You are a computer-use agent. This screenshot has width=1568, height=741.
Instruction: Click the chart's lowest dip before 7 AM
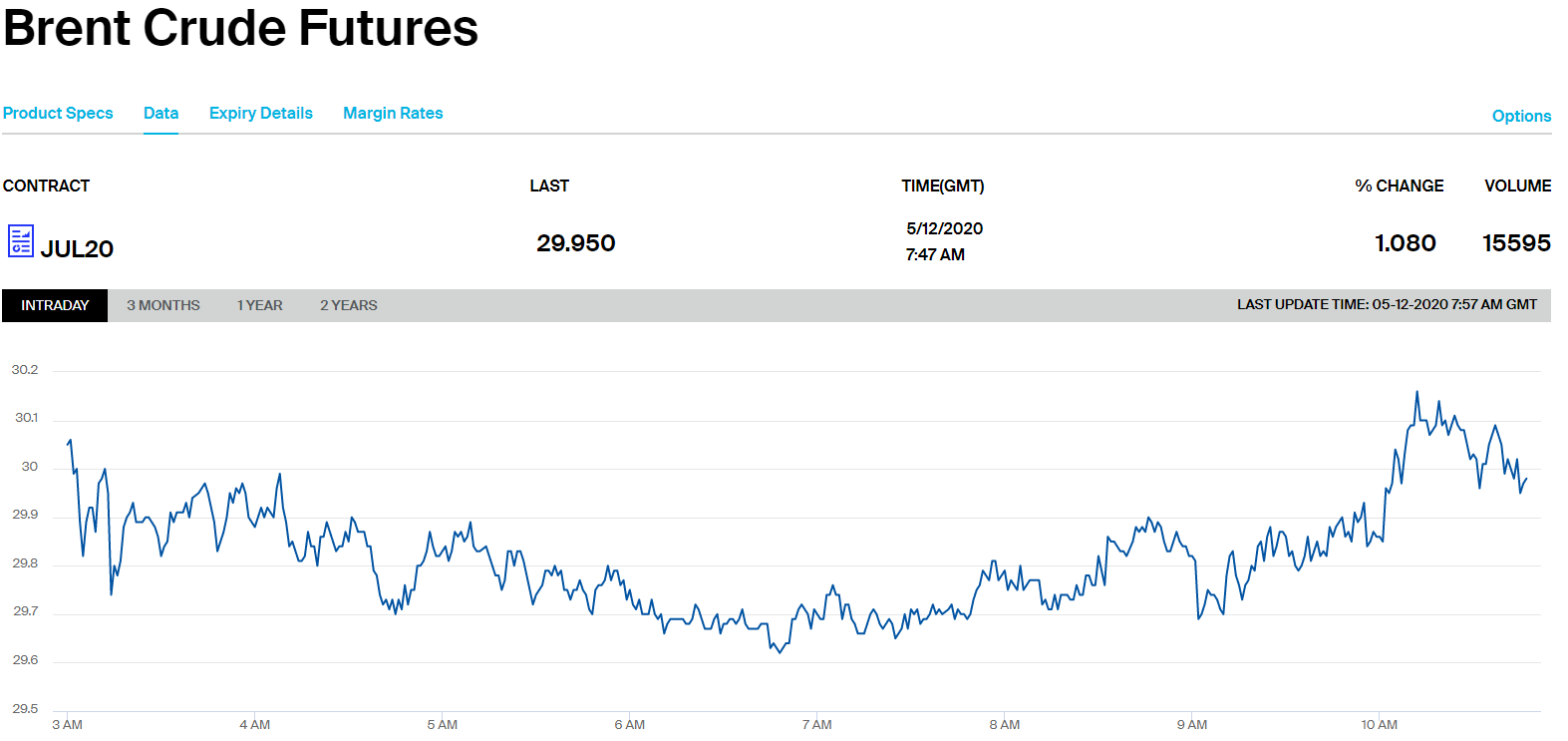[780, 652]
